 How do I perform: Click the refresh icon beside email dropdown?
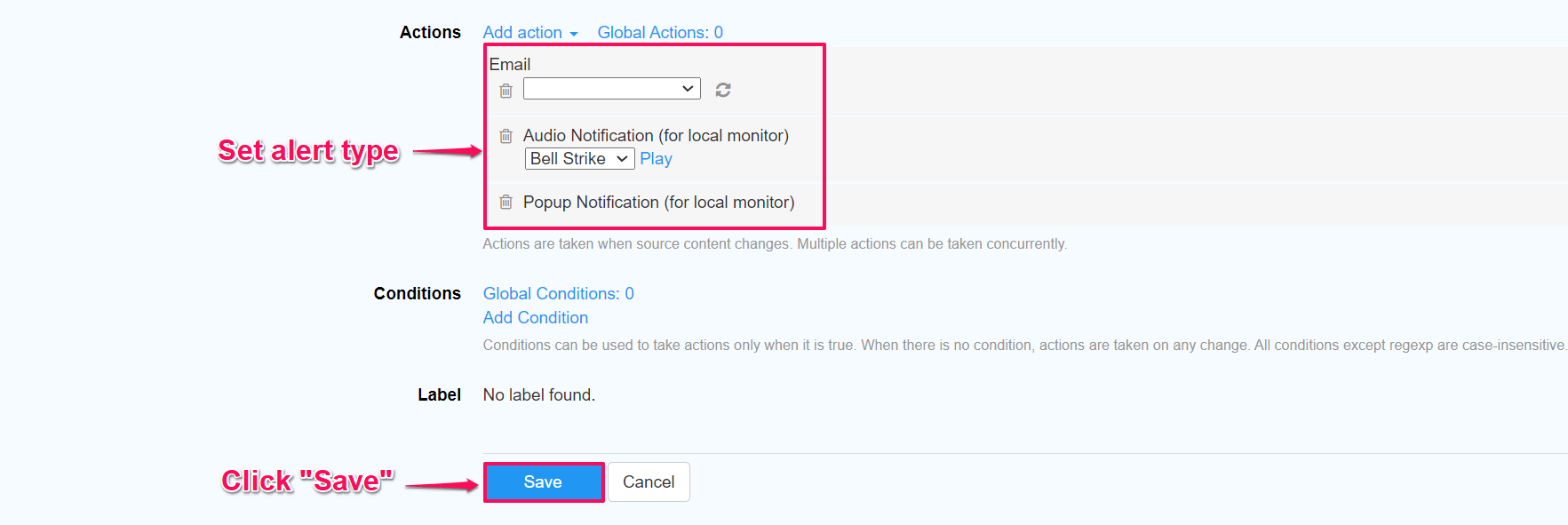coord(723,90)
